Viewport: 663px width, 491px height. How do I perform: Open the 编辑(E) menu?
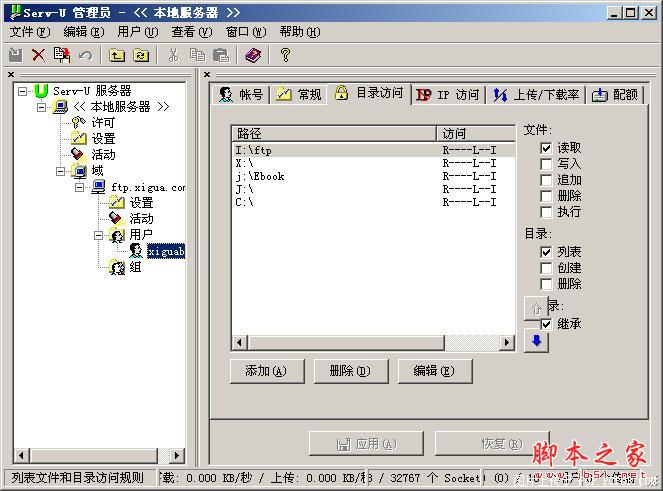pyautogui.click(x=84, y=32)
